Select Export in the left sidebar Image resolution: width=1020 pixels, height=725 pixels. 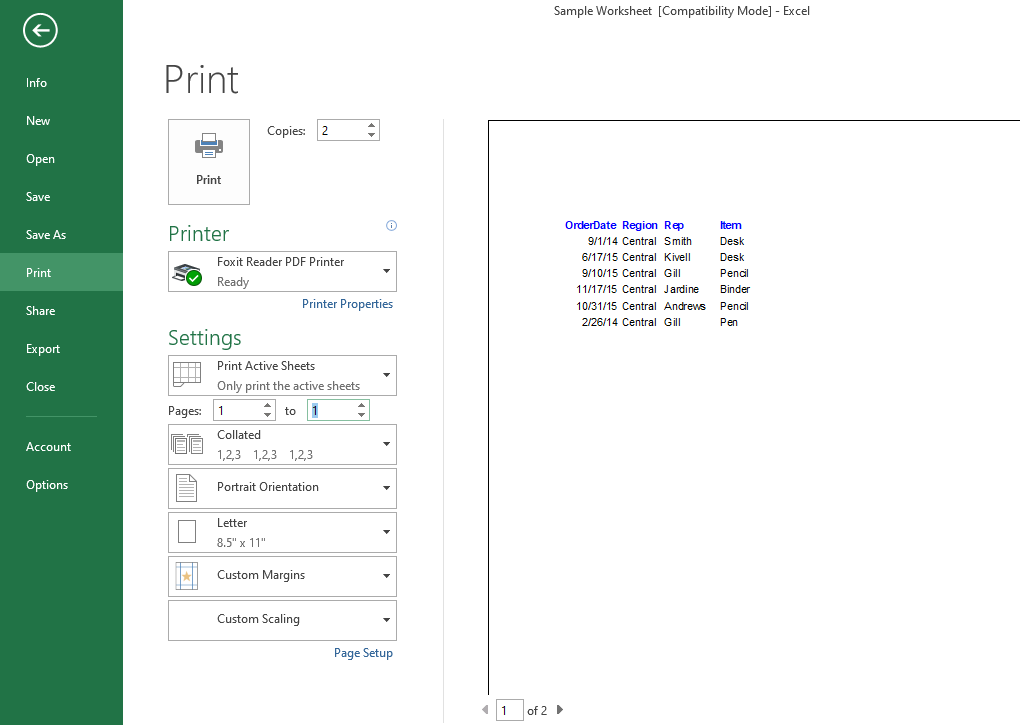[x=43, y=349]
